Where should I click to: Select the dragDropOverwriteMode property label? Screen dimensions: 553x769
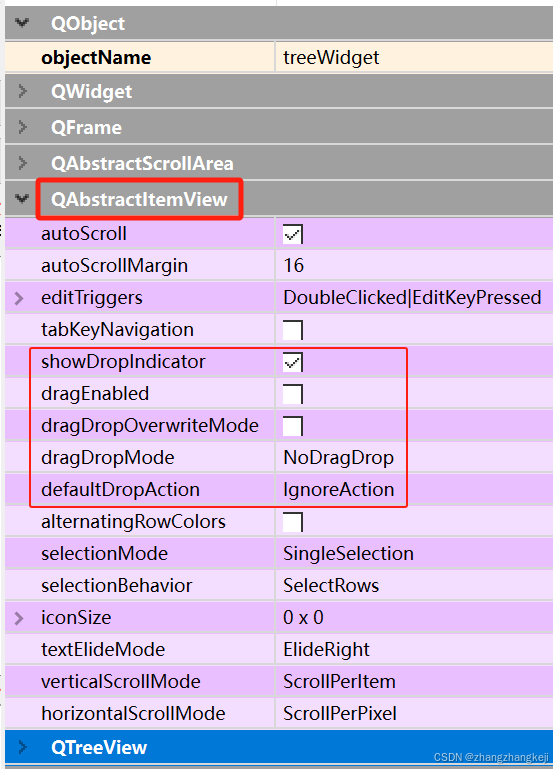coord(150,425)
